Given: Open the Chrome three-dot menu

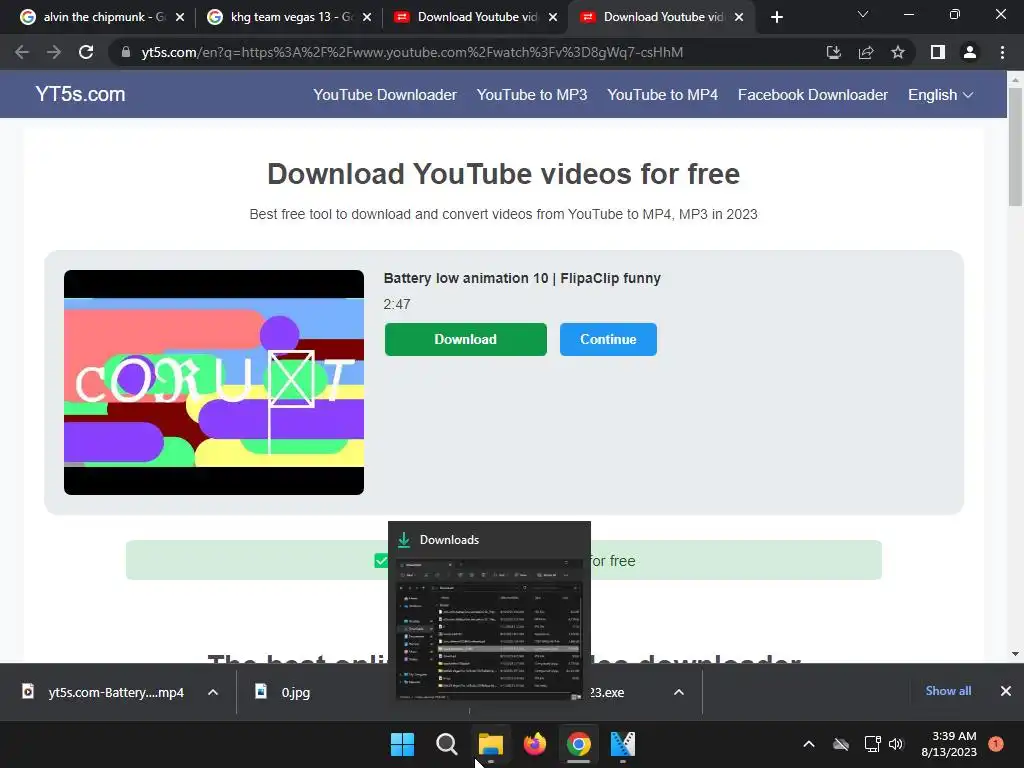Looking at the screenshot, I should (x=1002, y=52).
